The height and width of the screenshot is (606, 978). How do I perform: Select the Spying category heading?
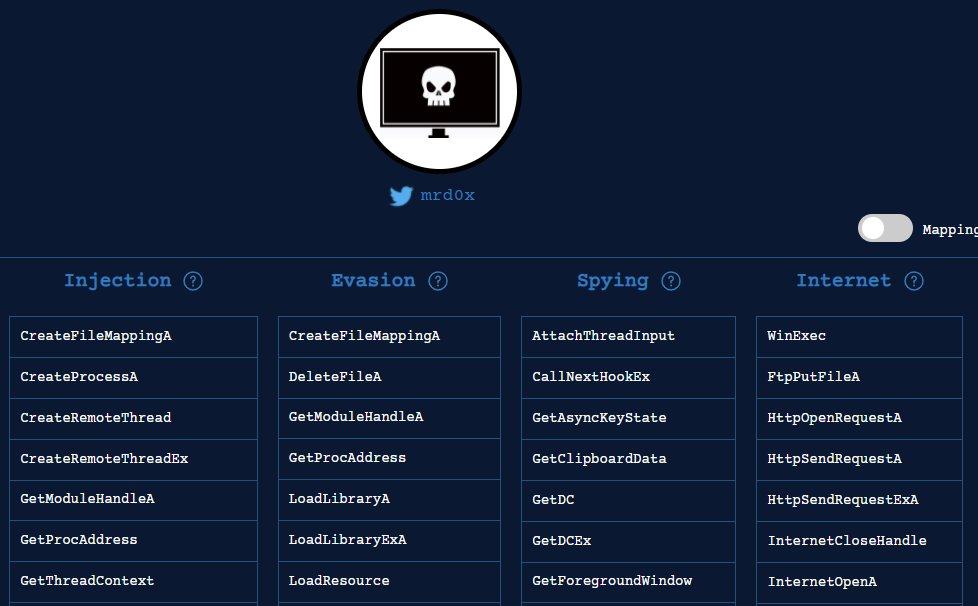pos(612,281)
